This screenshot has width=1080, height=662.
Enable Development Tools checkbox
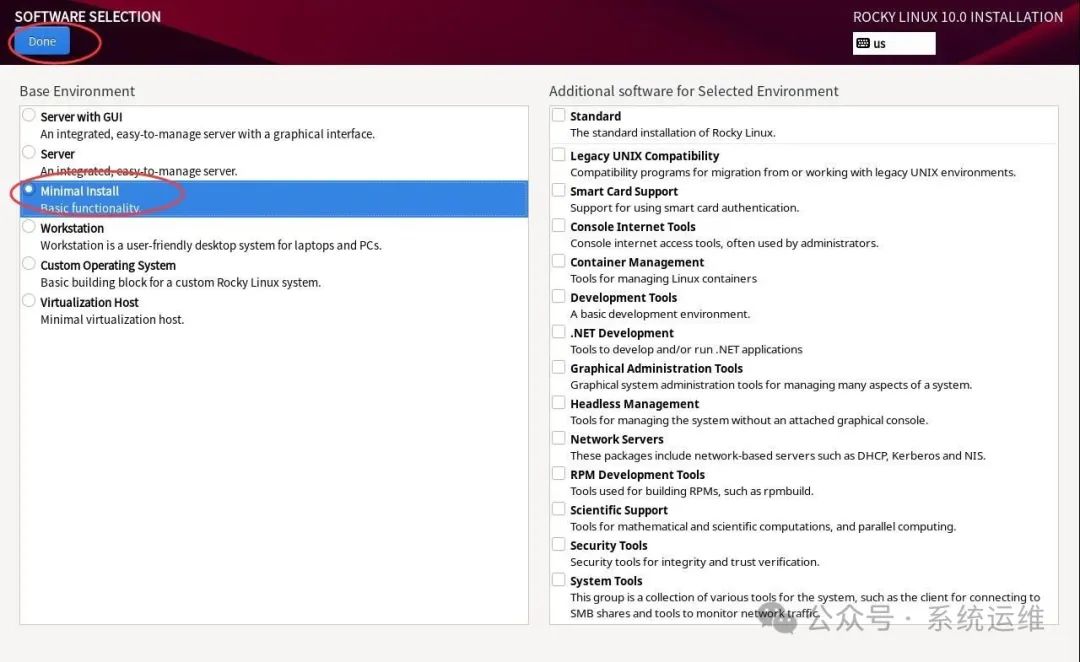coord(559,297)
